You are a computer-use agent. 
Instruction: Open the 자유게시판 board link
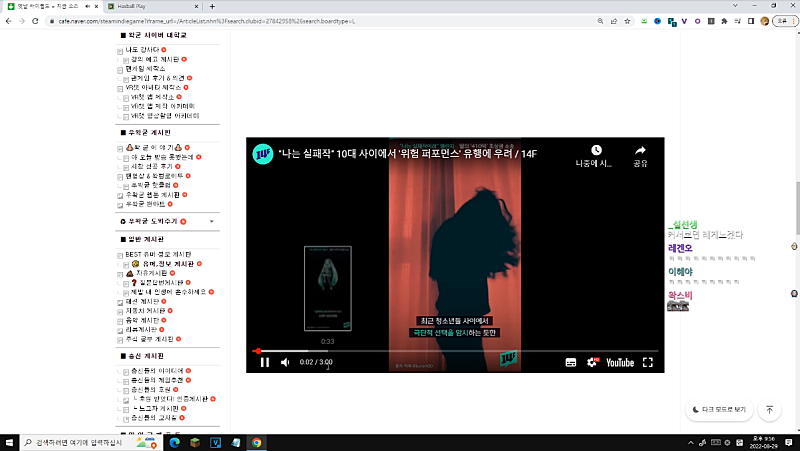pos(151,273)
